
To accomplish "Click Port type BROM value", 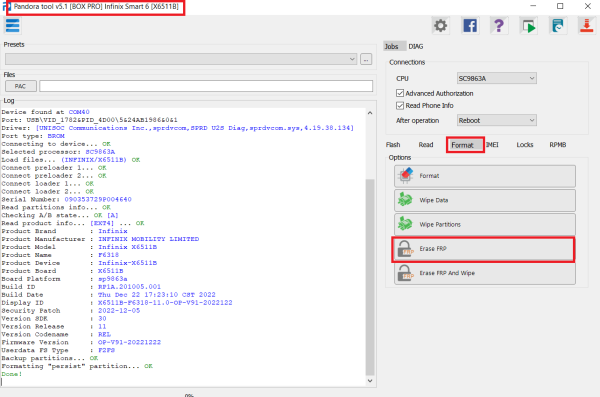I will [56, 136].
